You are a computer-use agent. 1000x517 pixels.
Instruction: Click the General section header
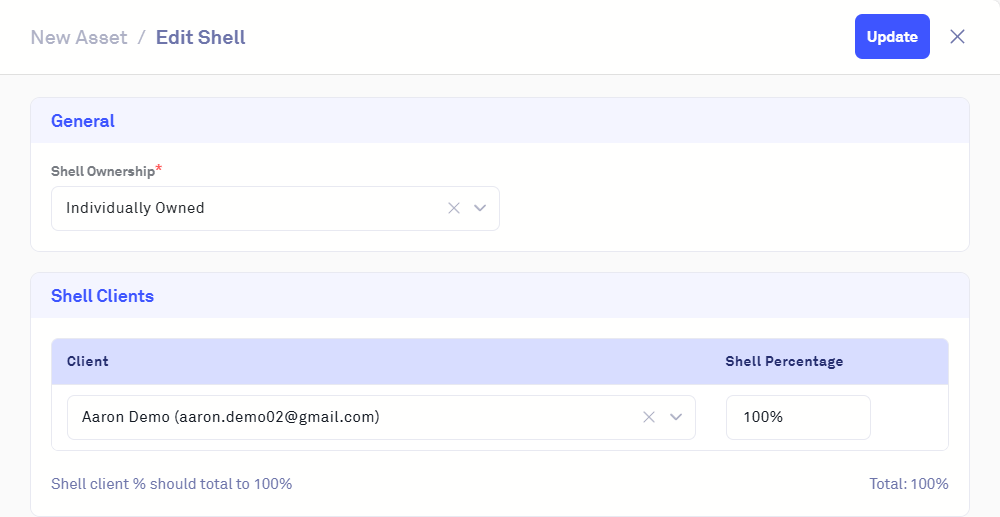(83, 121)
